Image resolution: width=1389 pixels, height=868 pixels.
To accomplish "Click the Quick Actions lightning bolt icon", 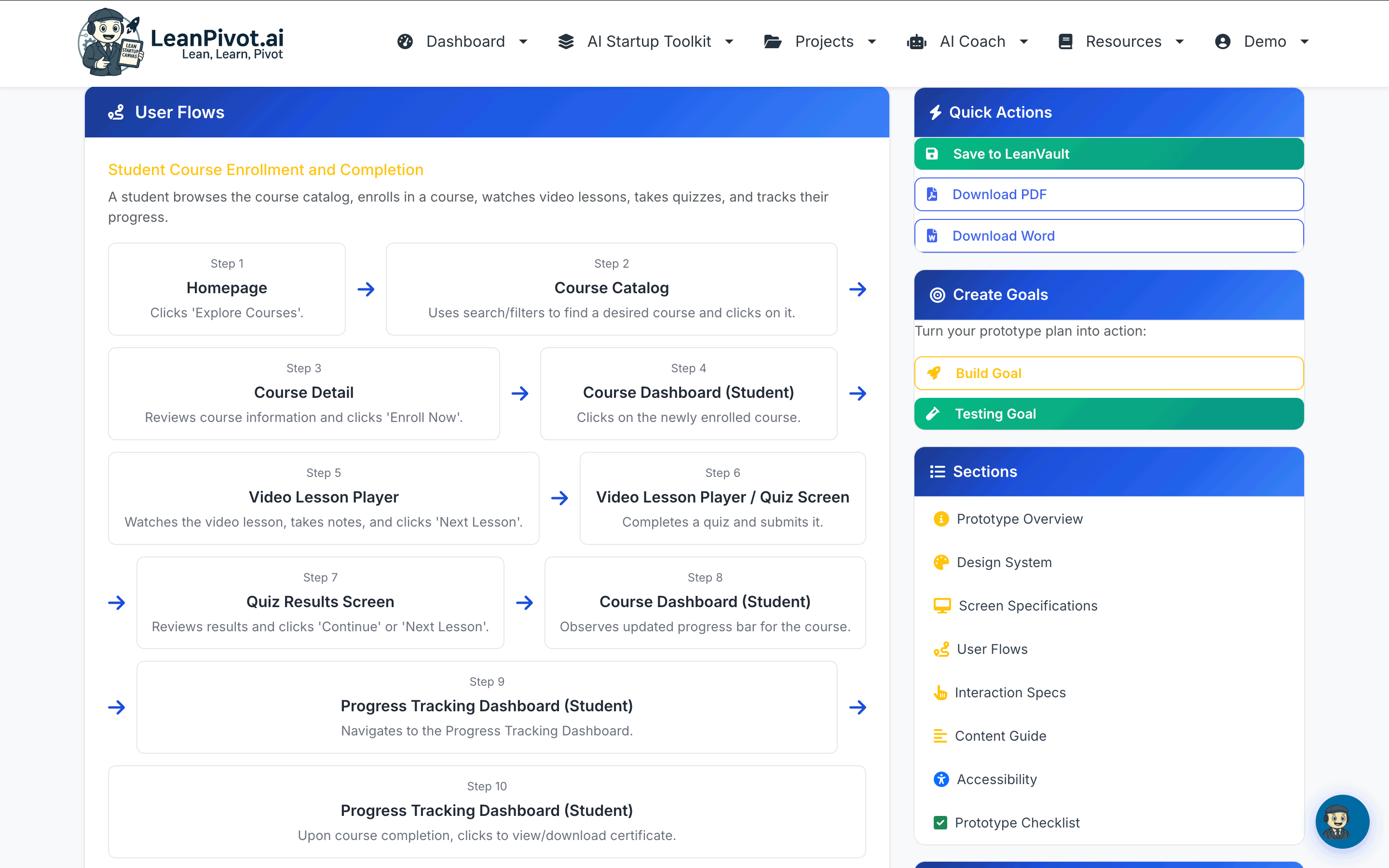I will pyautogui.click(x=937, y=112).
